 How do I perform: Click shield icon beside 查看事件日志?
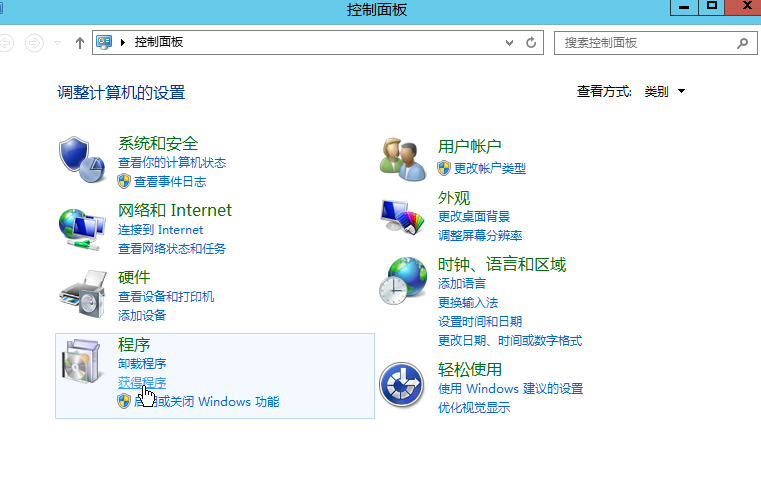click(x=124, y=182)
